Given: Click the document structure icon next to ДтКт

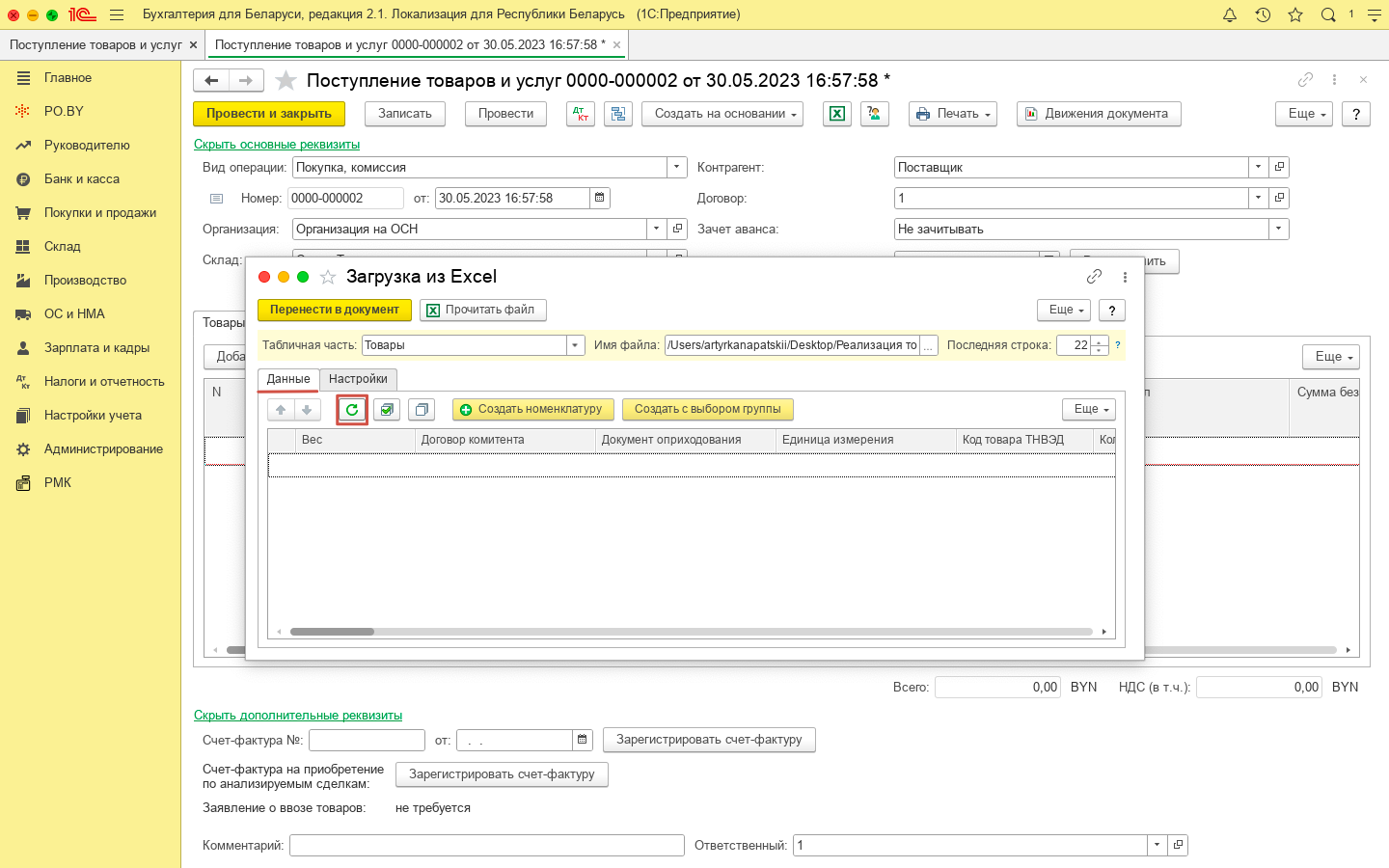Looking at the screenshot, I should point(618,114).
